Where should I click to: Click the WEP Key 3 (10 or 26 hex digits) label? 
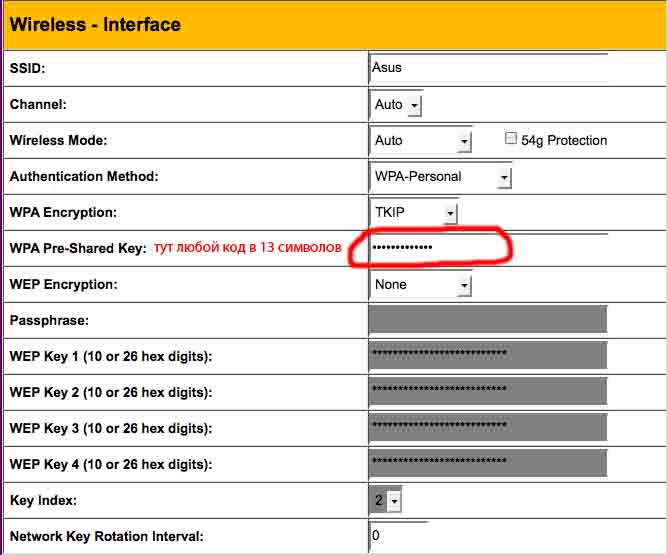click(111, 428)
